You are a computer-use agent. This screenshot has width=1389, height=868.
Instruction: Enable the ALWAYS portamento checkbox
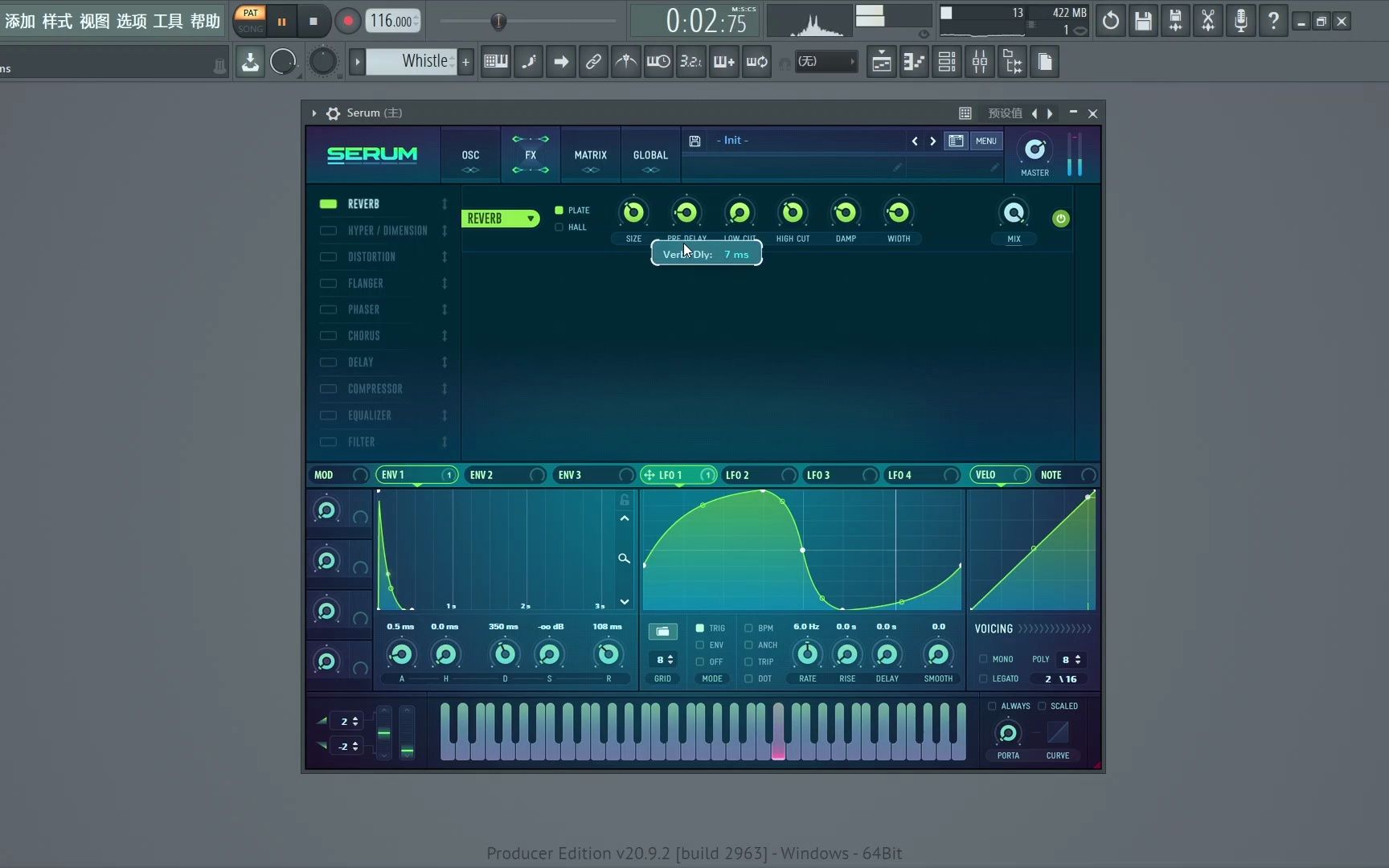point(992,706)
